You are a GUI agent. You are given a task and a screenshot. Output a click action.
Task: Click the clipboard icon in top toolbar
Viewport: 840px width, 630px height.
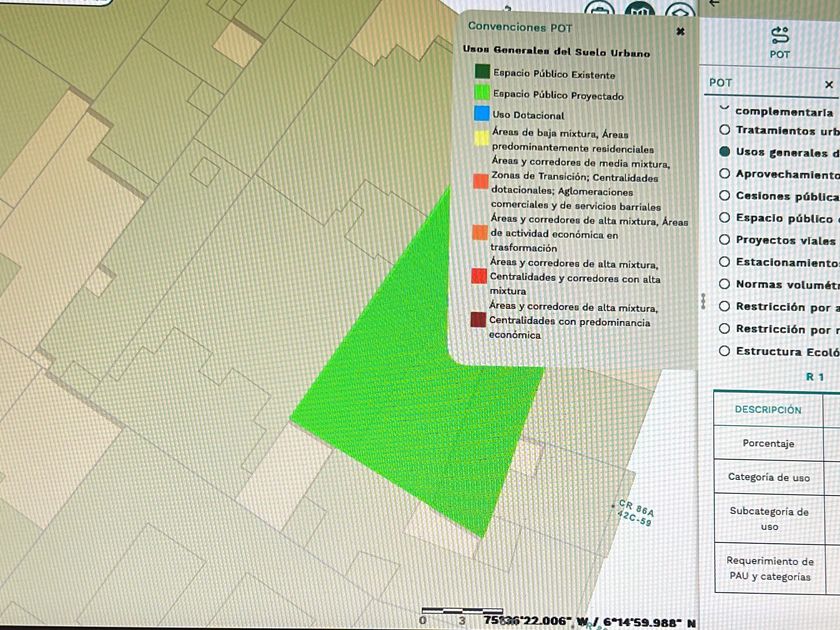(x=599, y=12)
